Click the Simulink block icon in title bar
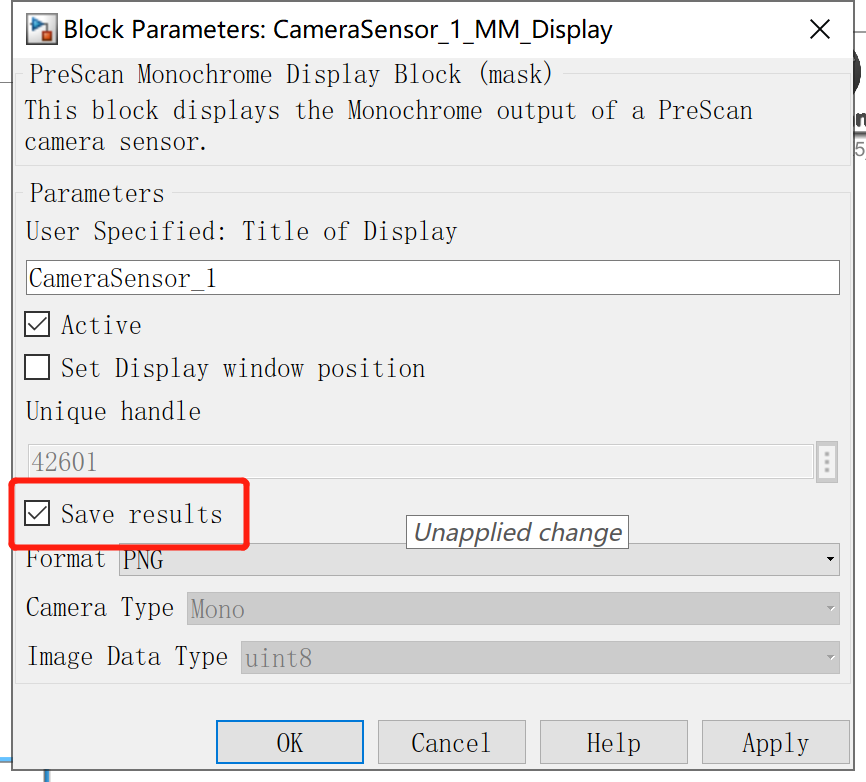 [41, 30]
